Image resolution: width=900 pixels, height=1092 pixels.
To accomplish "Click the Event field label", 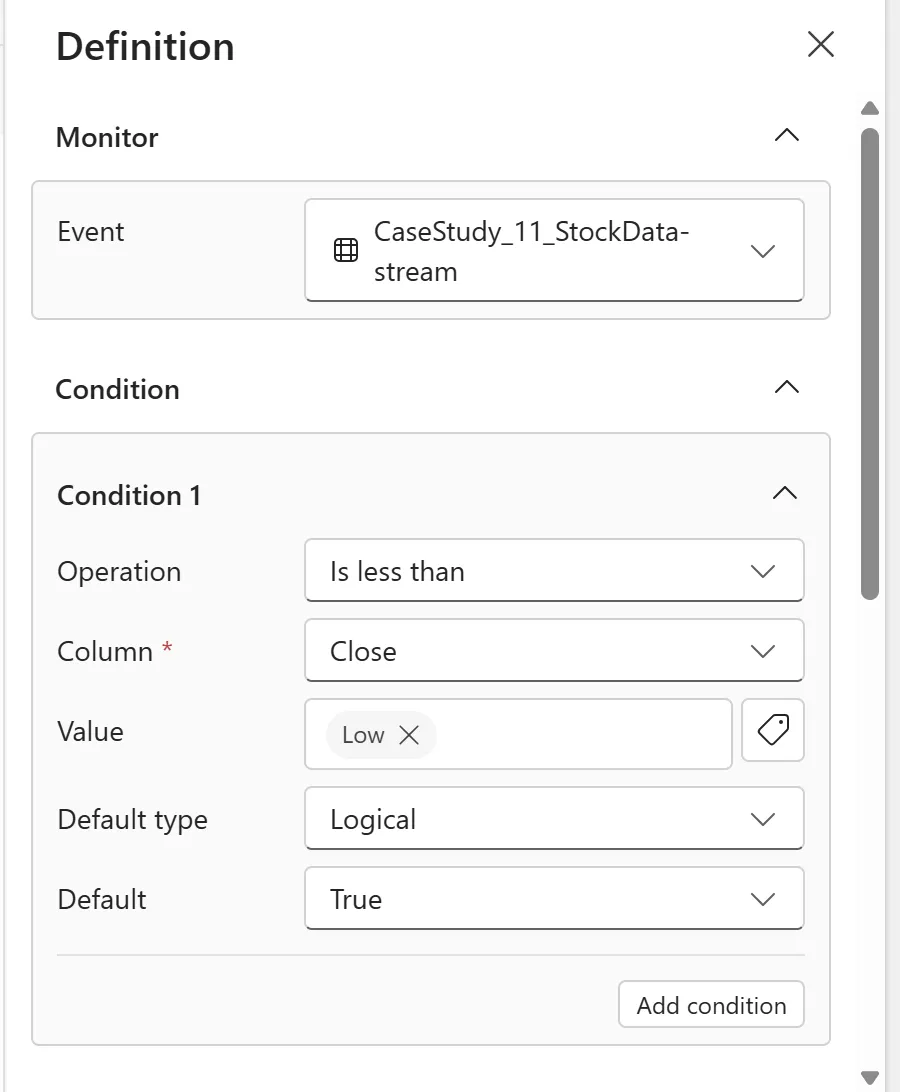I will pyautogui.click(x=91, y=231).
